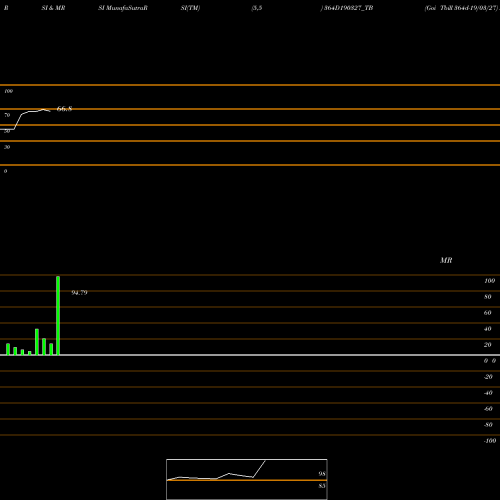This screenshot has height=500, width=500.
Task: Select the first green bar on the left
Action: click(8, 349)
